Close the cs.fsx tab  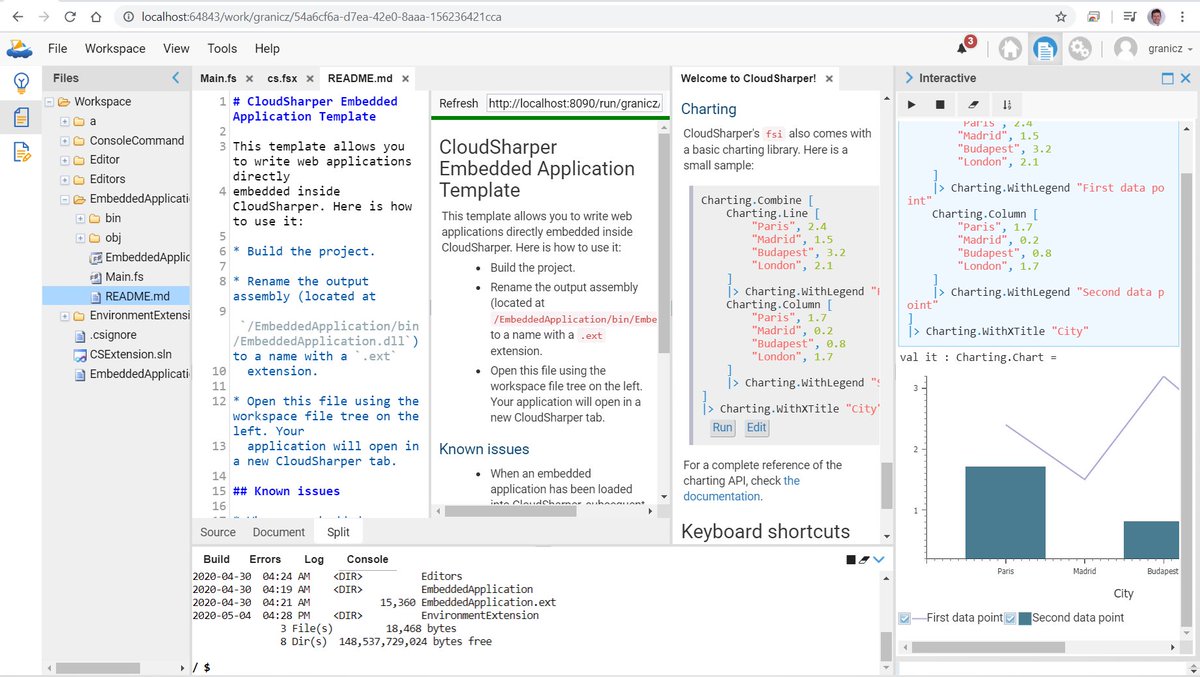pos(309,78)
